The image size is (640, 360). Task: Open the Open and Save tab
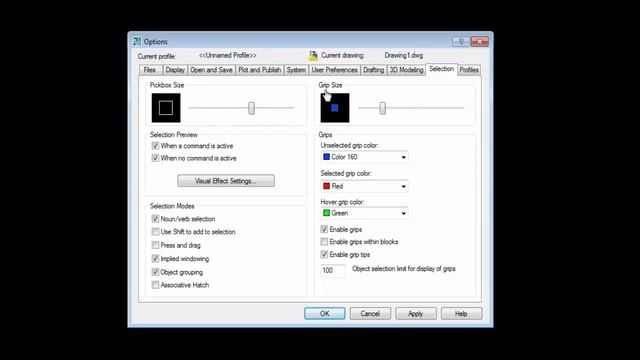tap(211, 70)
